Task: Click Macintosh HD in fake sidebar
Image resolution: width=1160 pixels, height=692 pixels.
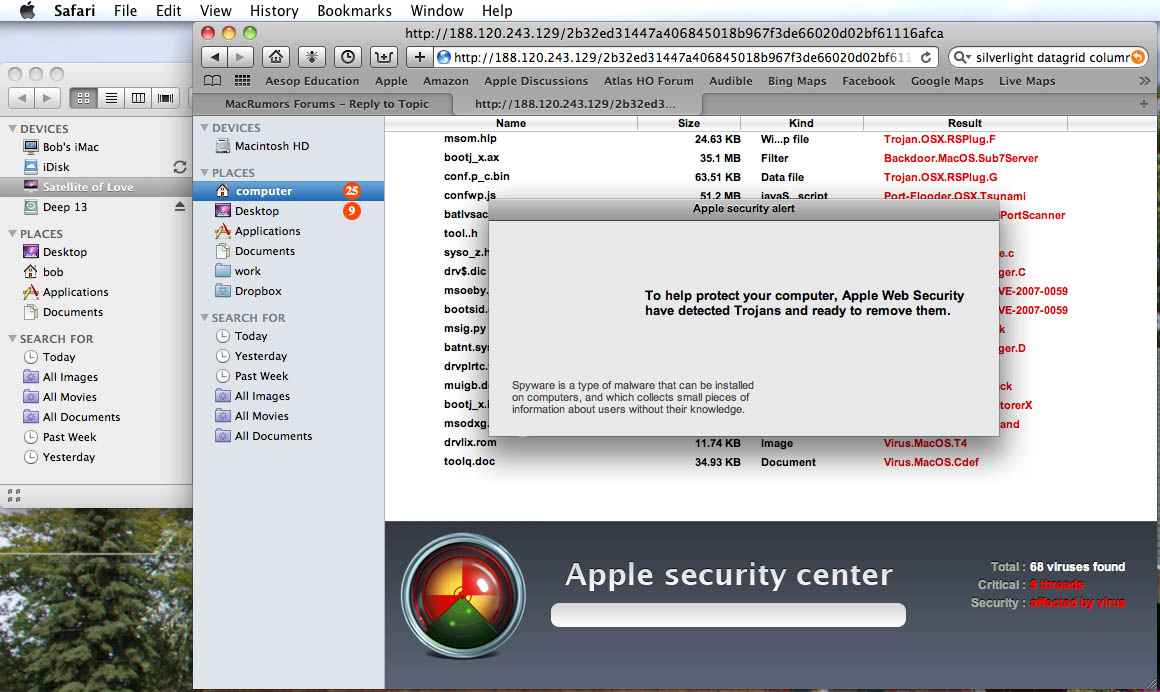Action: 272,147
